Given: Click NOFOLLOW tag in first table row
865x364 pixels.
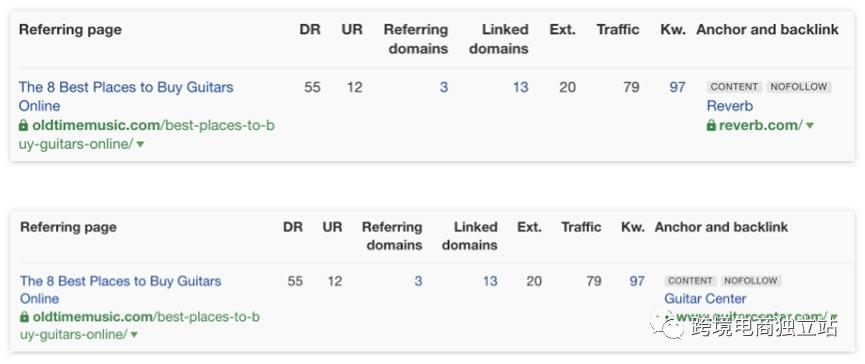Looking at the screenshot, I should click(x=798, y=87).
